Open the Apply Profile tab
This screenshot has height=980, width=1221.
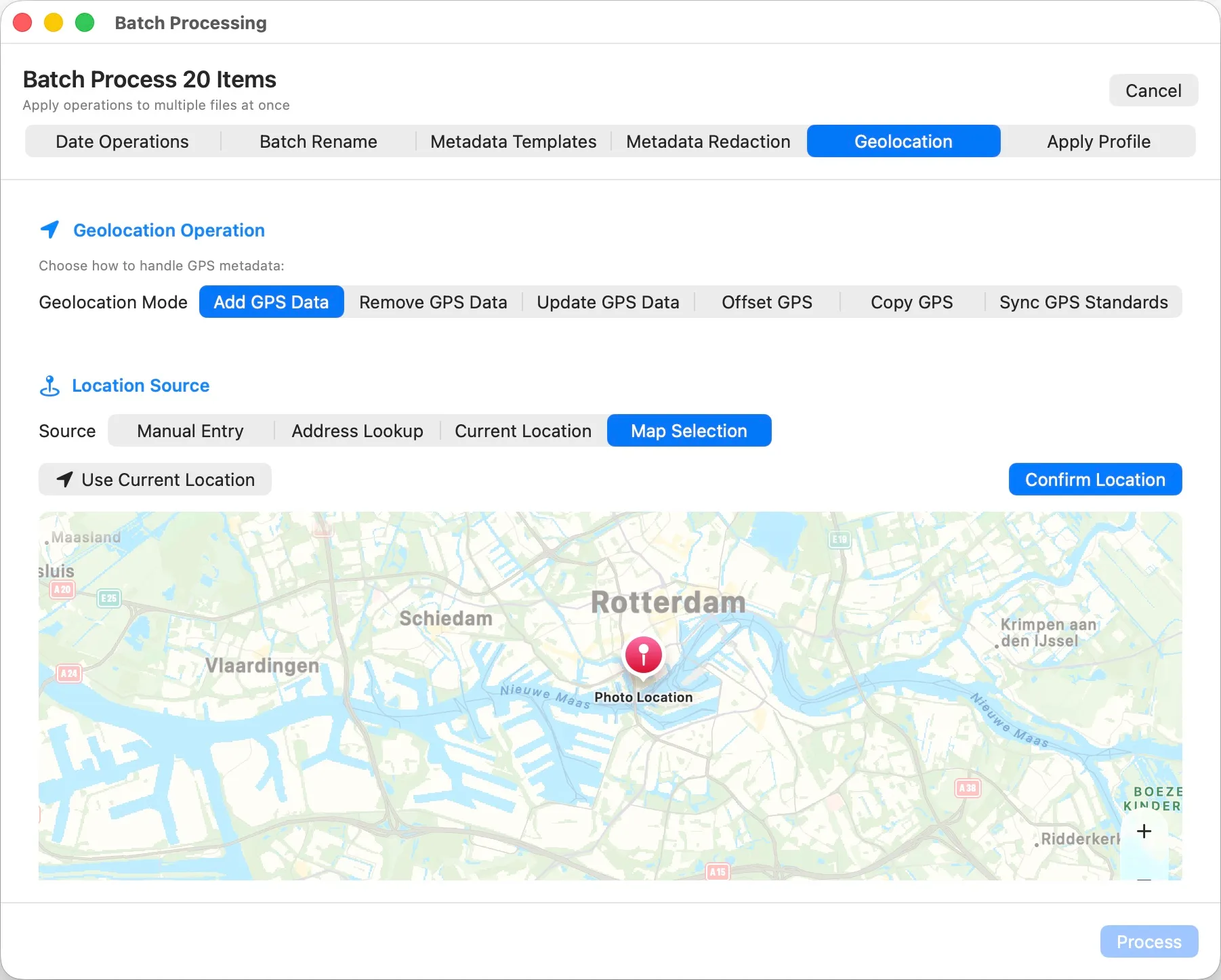1099,141
